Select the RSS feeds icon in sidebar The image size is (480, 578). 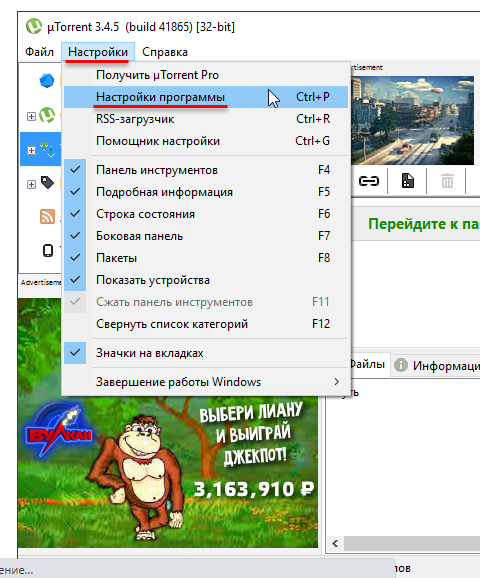coord(47,217)
